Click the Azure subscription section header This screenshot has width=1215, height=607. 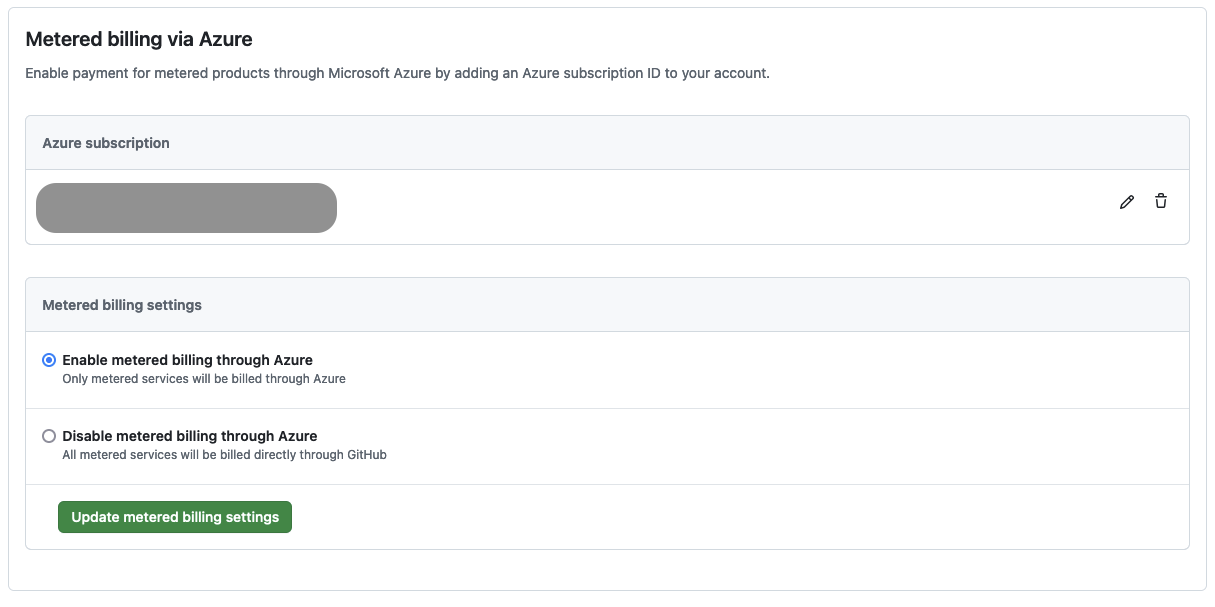pyautogui.click(x=105, y=142)
